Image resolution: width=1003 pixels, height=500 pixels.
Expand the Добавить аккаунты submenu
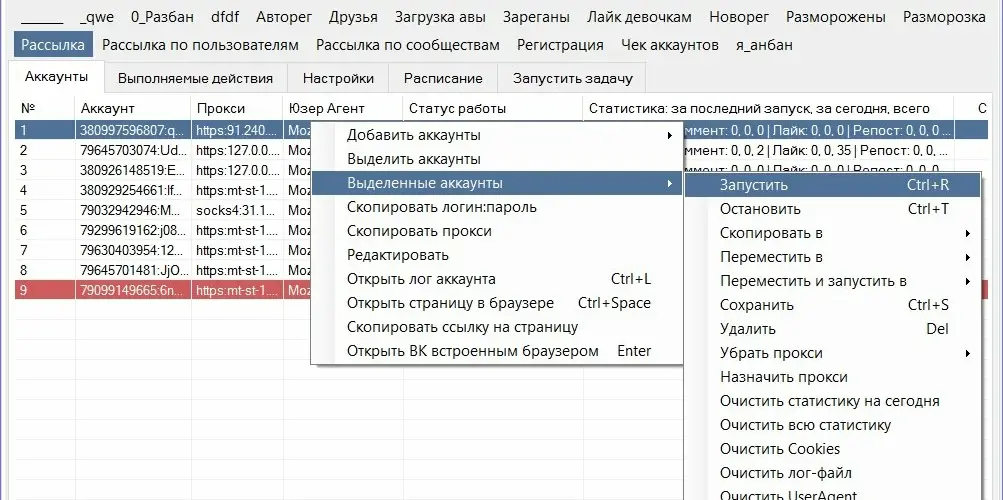pyautogui.click(x=497, y=136)
